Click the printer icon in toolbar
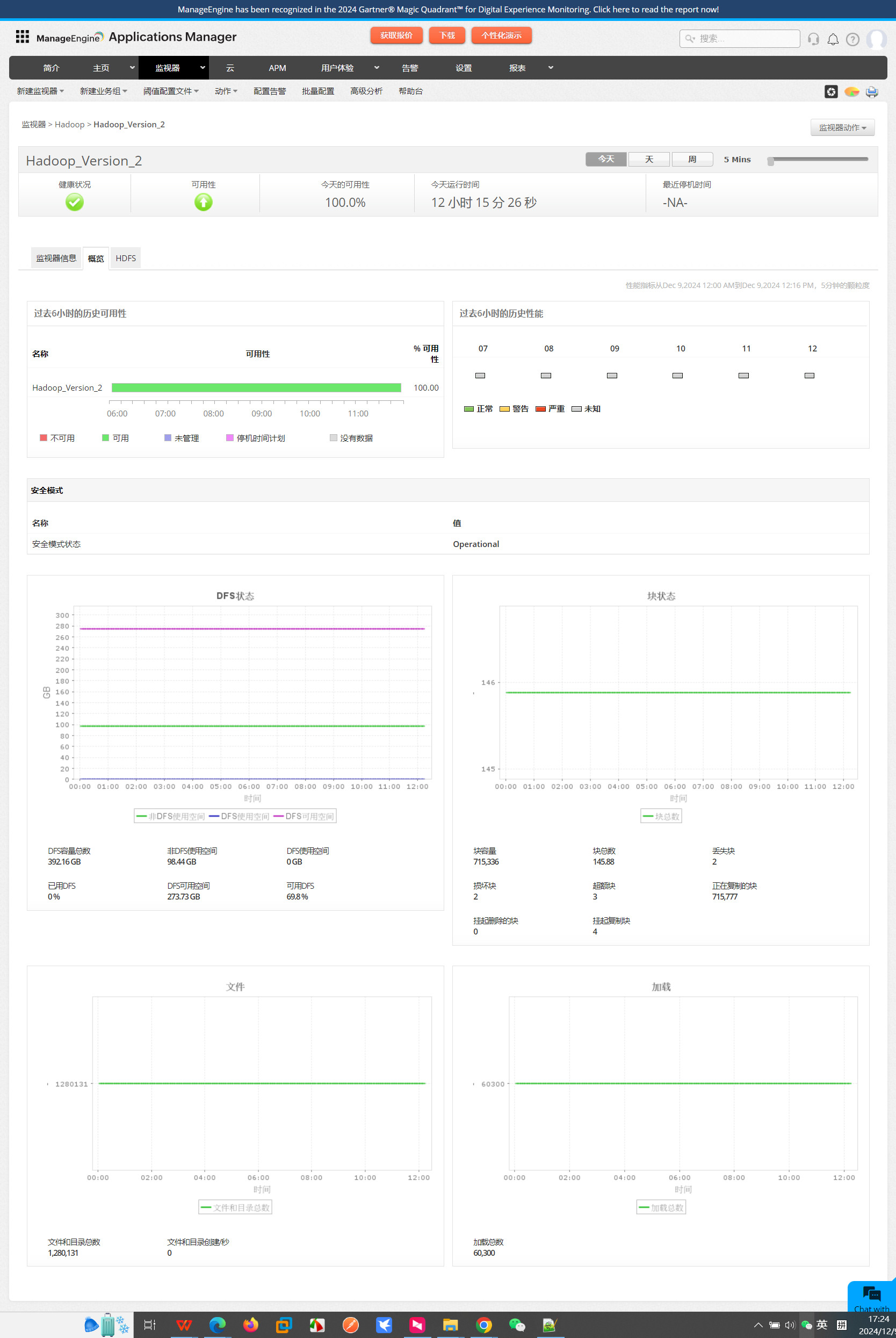This screenshot has height=1338, width=896. coord(871,91)
